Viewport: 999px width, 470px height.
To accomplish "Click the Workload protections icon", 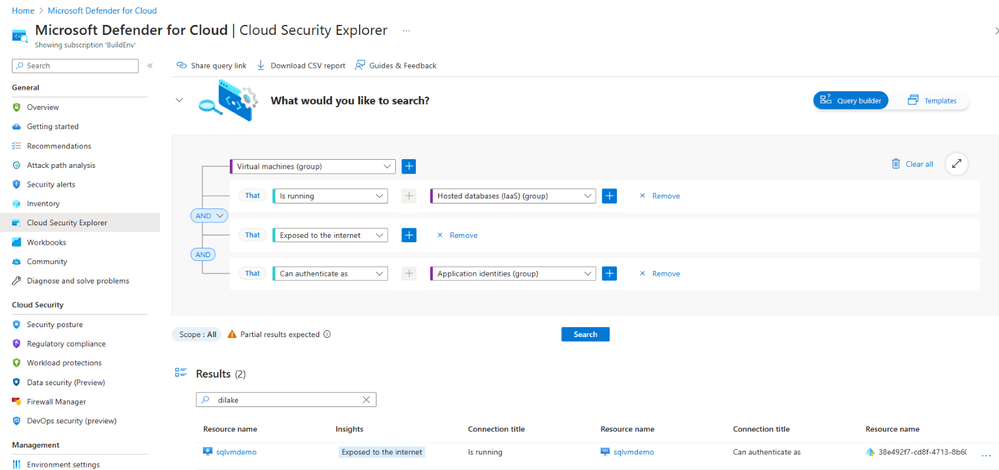I will [17, 363].
